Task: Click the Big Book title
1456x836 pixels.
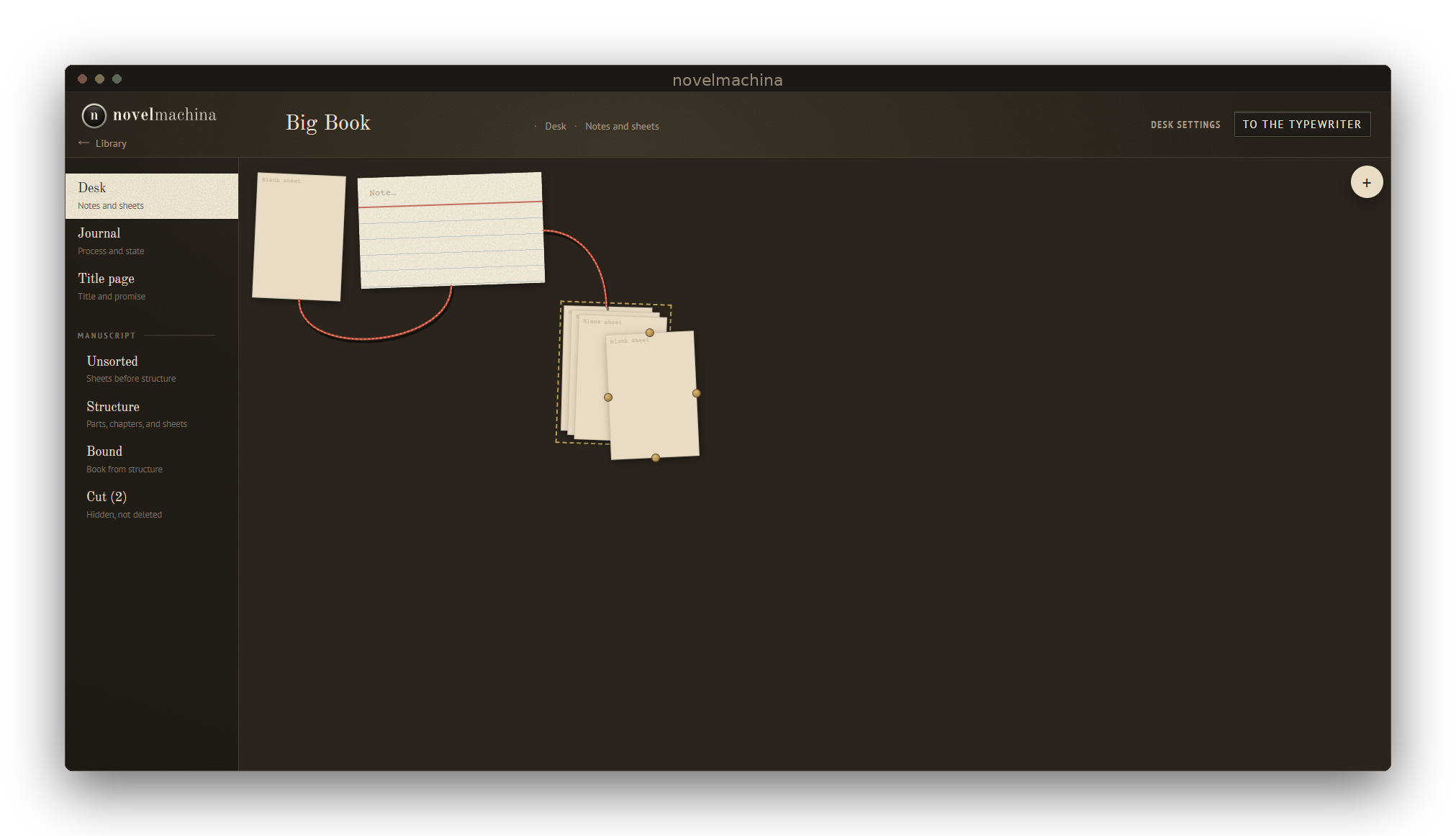Action: (x=327, y=123)
